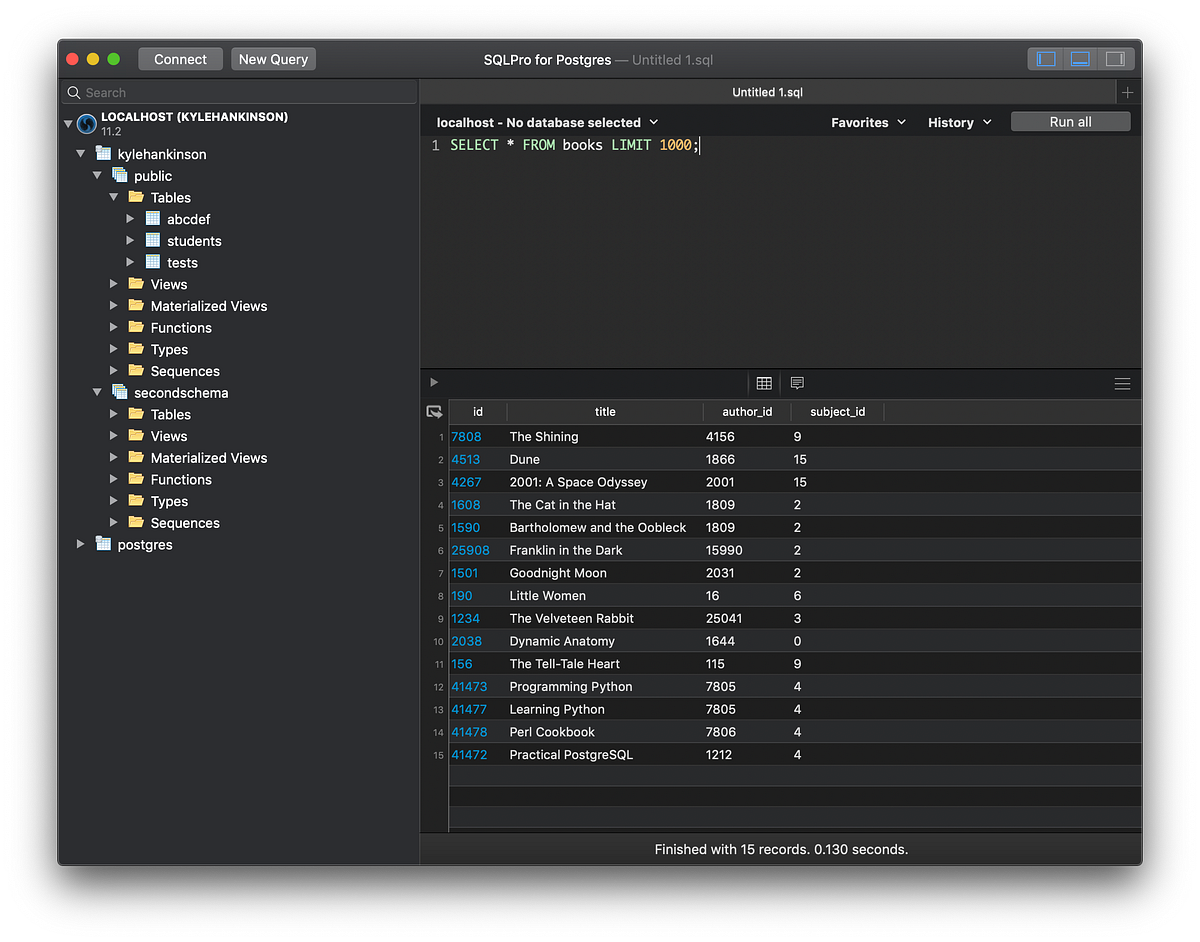Follow the id link 7808 for The Shining
The width and height of the screenshot is (1200, 942).
click(x=465, y=436)
